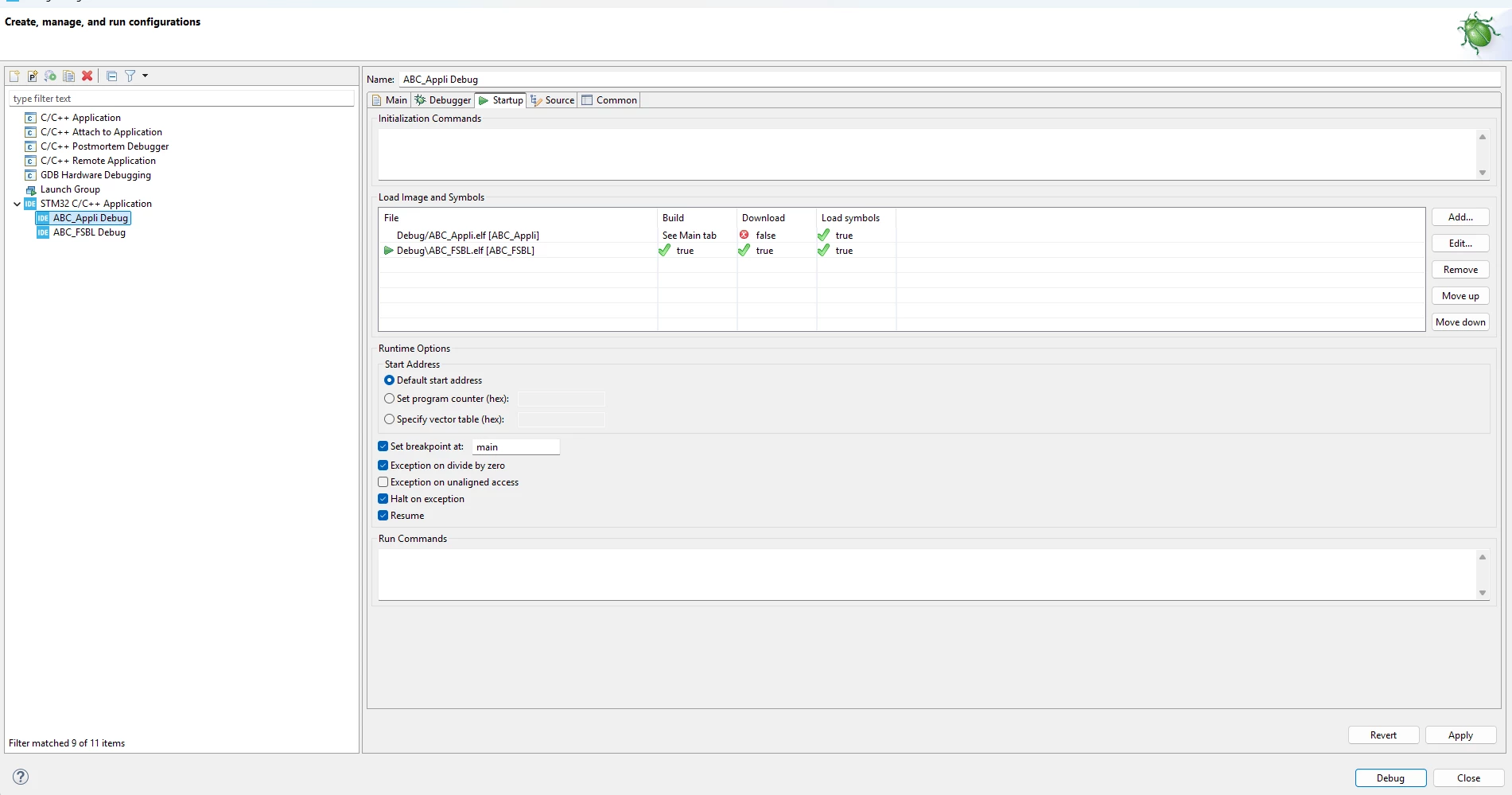Click the STM32 C/C++ Application IDE icon
Viewport: 1512px width, 795px height.
point(30,204)
